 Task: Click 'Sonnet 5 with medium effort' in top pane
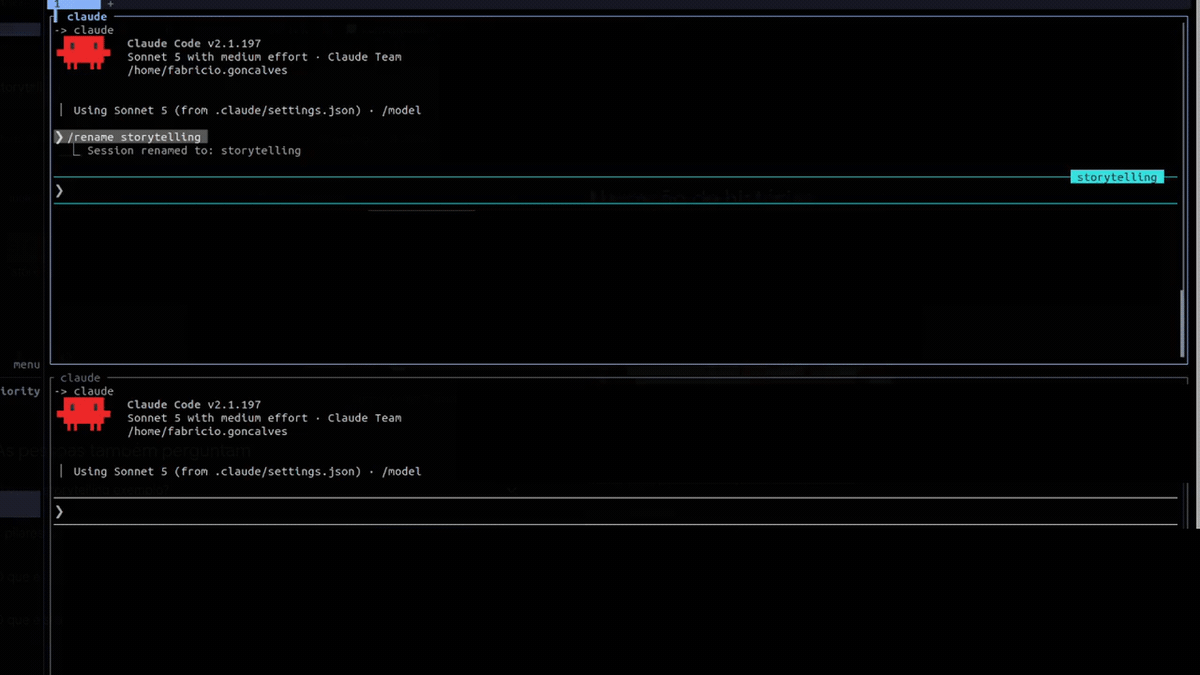tap(217, 57)
